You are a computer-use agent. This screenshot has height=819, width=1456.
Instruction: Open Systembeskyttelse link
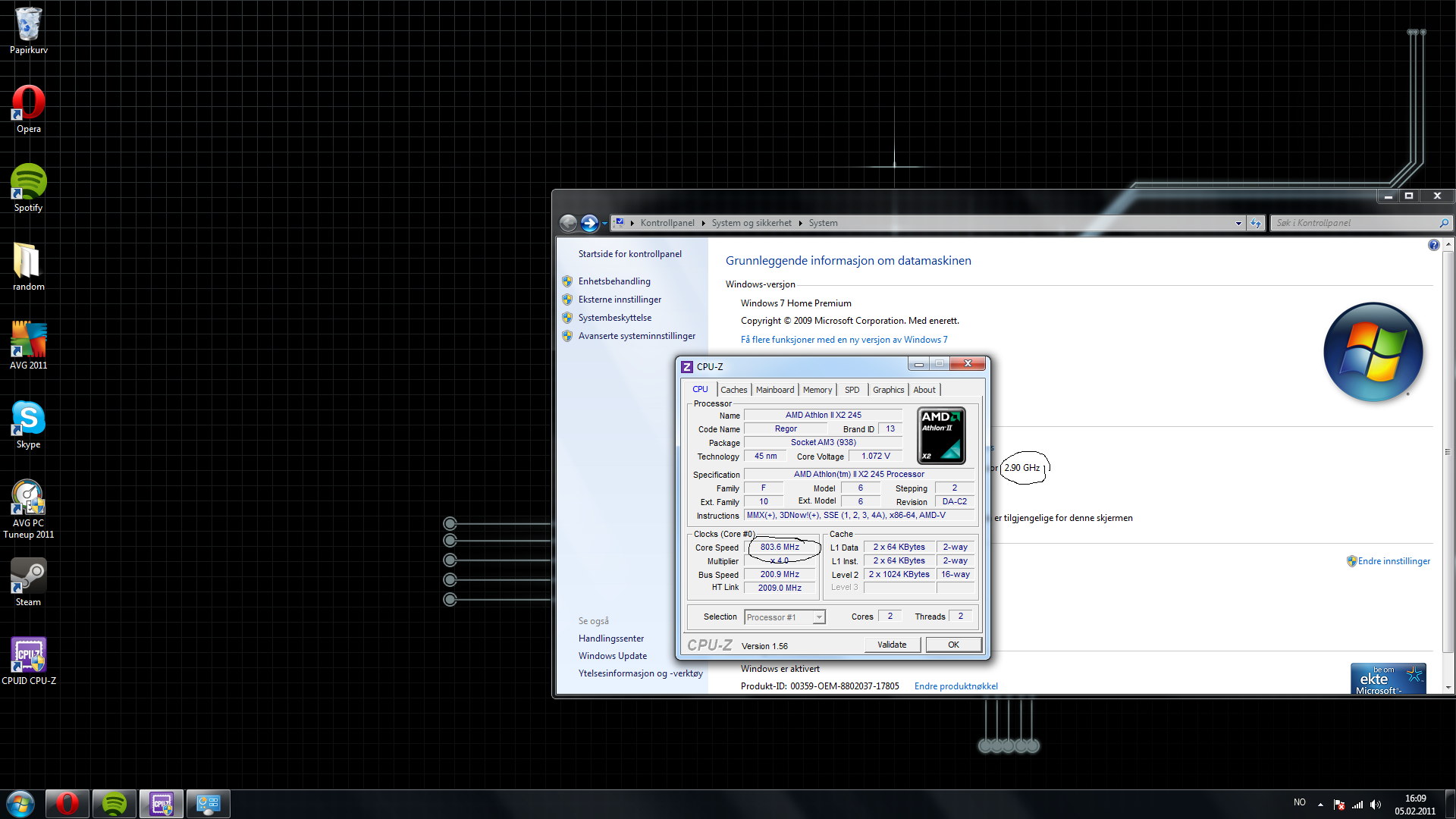pos(615,318)
